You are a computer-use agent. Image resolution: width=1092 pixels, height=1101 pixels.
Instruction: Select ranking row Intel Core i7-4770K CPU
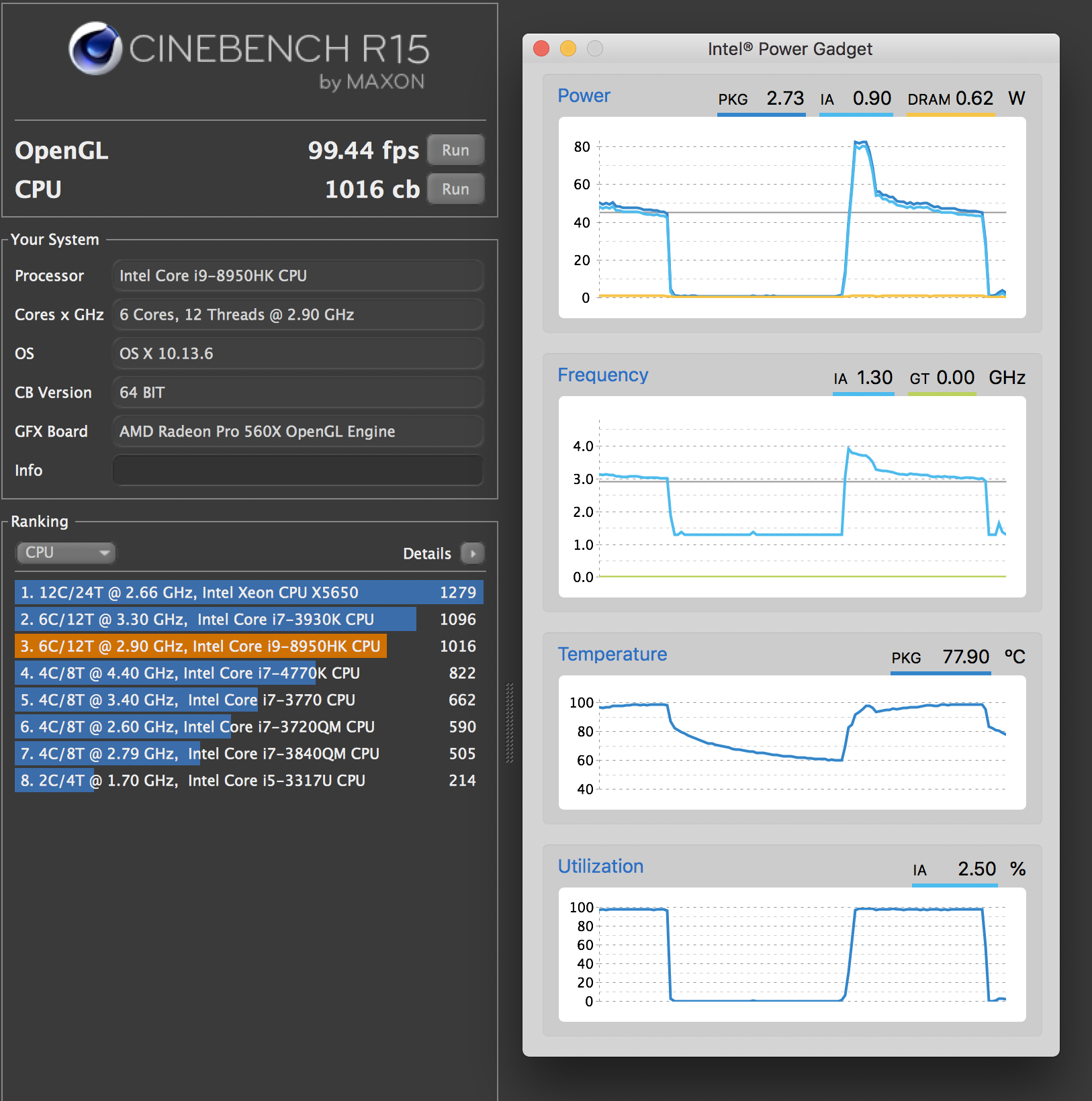[248, 673]
